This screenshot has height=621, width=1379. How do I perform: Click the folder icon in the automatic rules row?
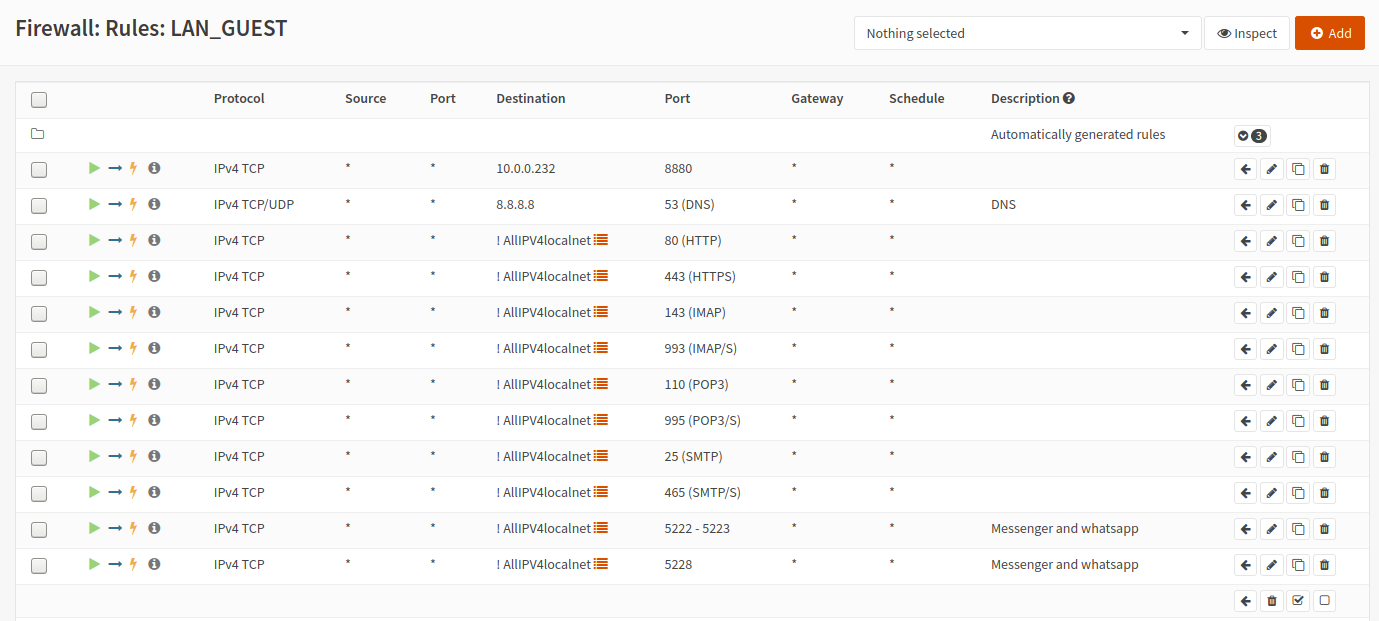click(x=38, y=134)
